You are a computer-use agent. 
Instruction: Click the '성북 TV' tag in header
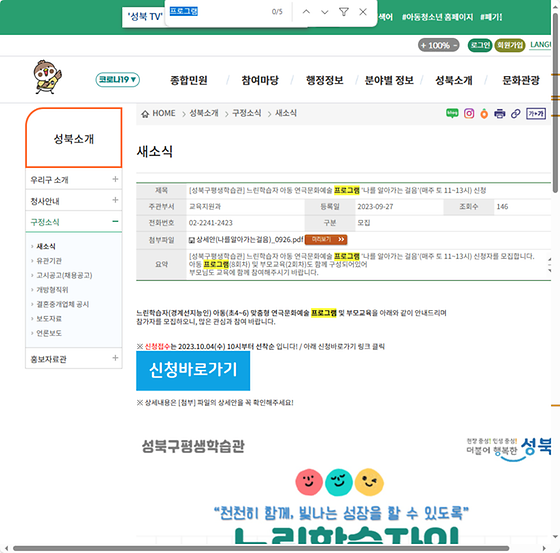coord(144,17)
